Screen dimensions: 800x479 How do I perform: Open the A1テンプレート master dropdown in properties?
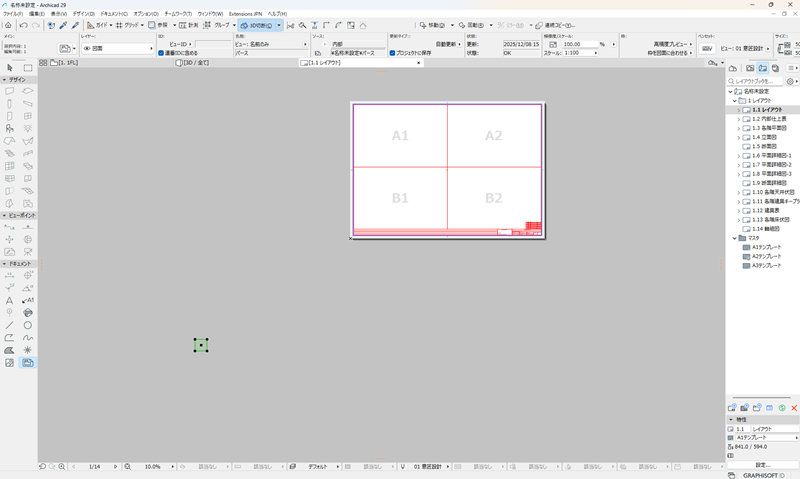[x=766, y=438]
